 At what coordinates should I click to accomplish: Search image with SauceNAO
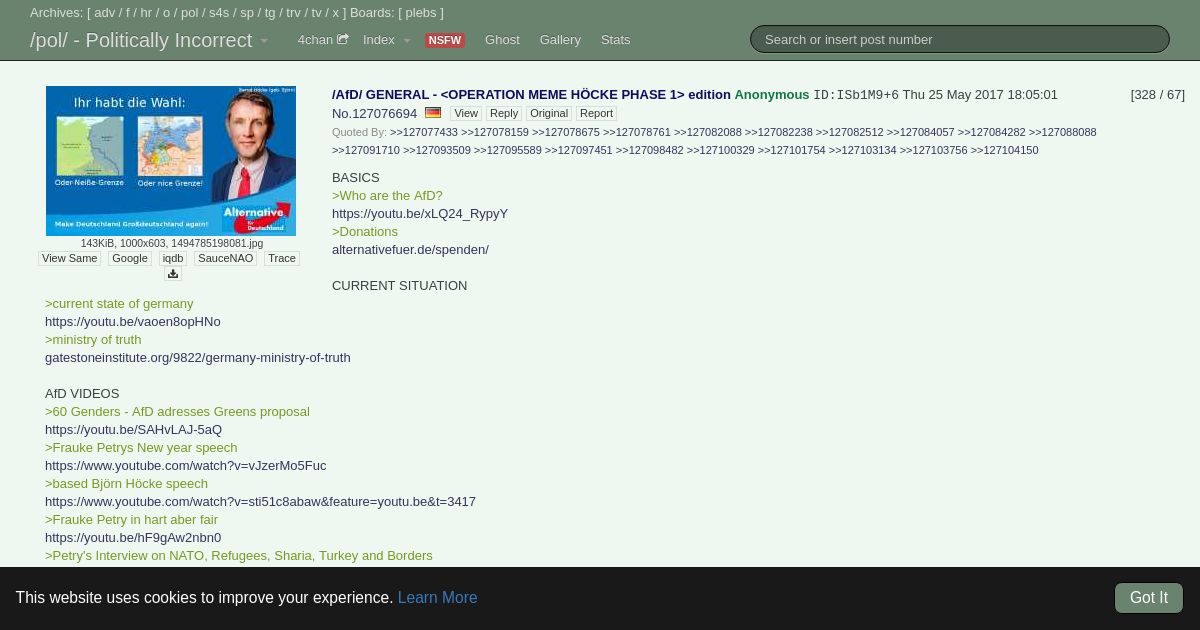(x=225, y=258)
